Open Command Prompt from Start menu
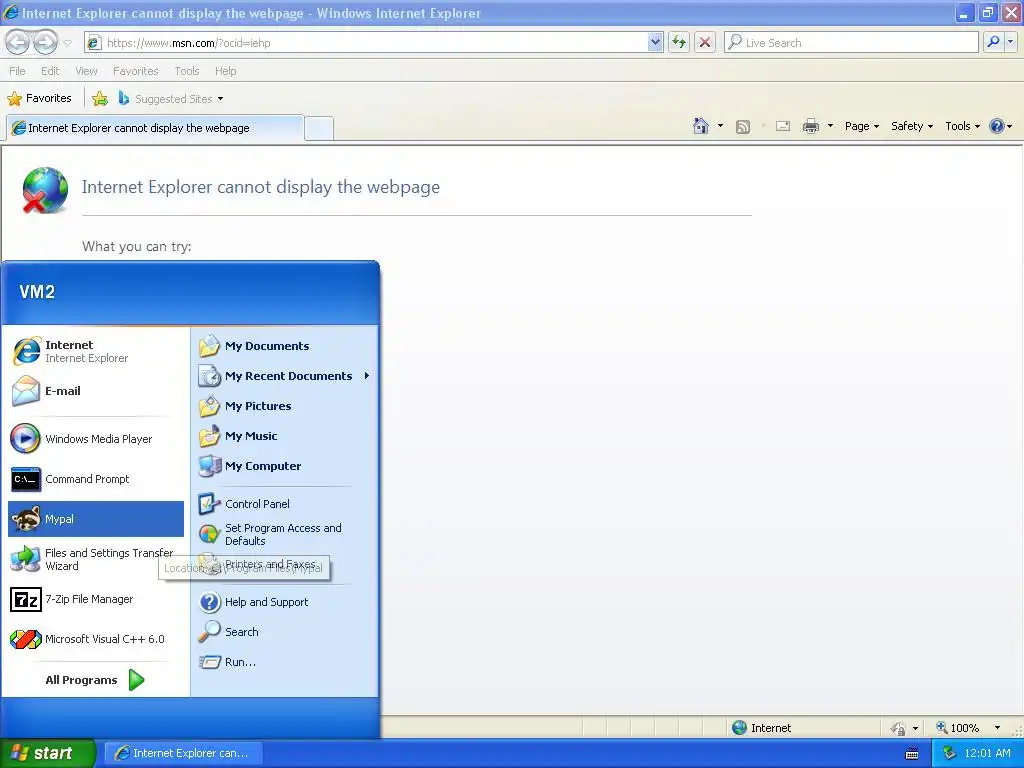The width and height of the screenshot is (1024, 768). tap(96, 479)
